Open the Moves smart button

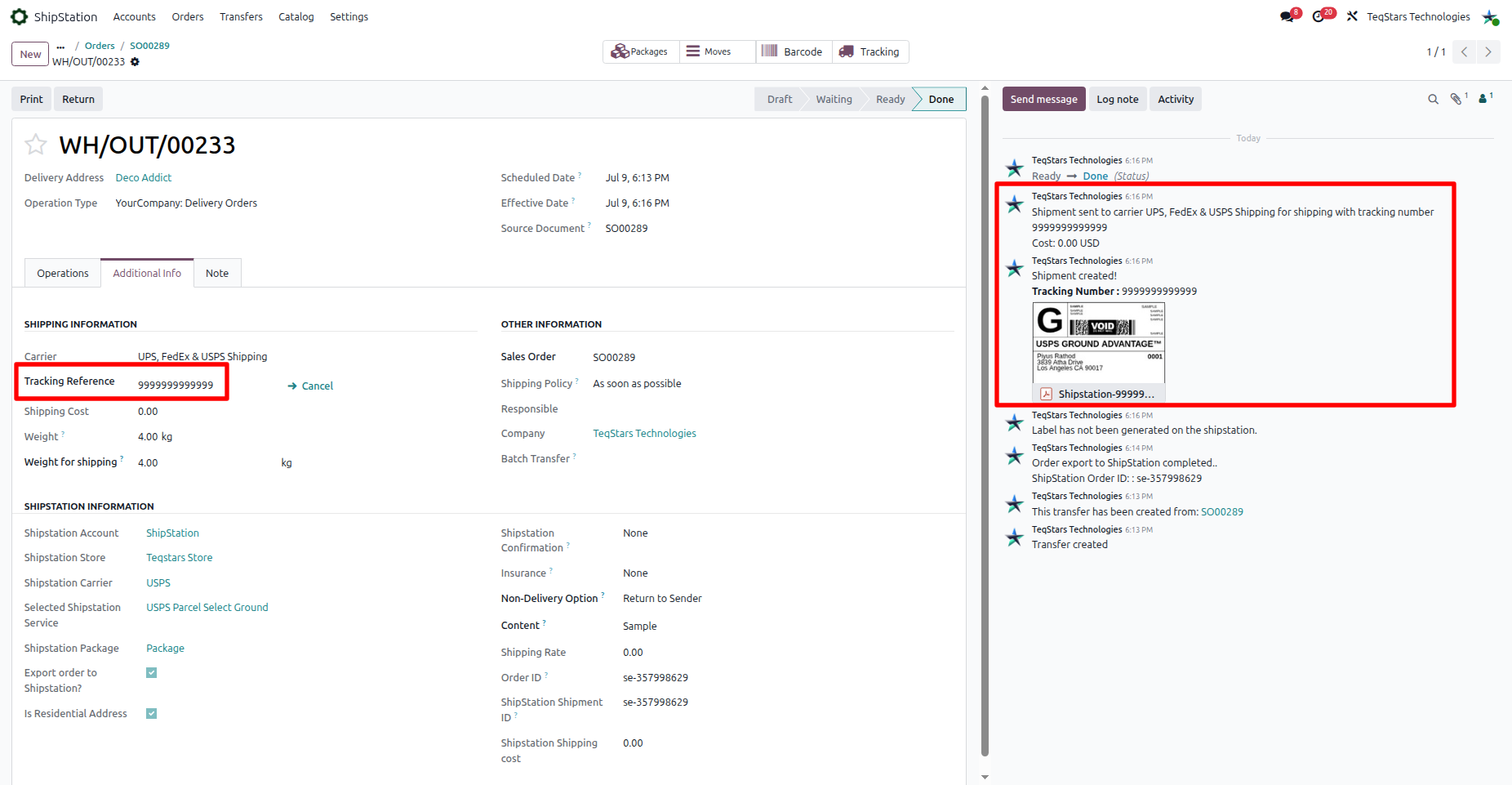[x=718, y=51]
